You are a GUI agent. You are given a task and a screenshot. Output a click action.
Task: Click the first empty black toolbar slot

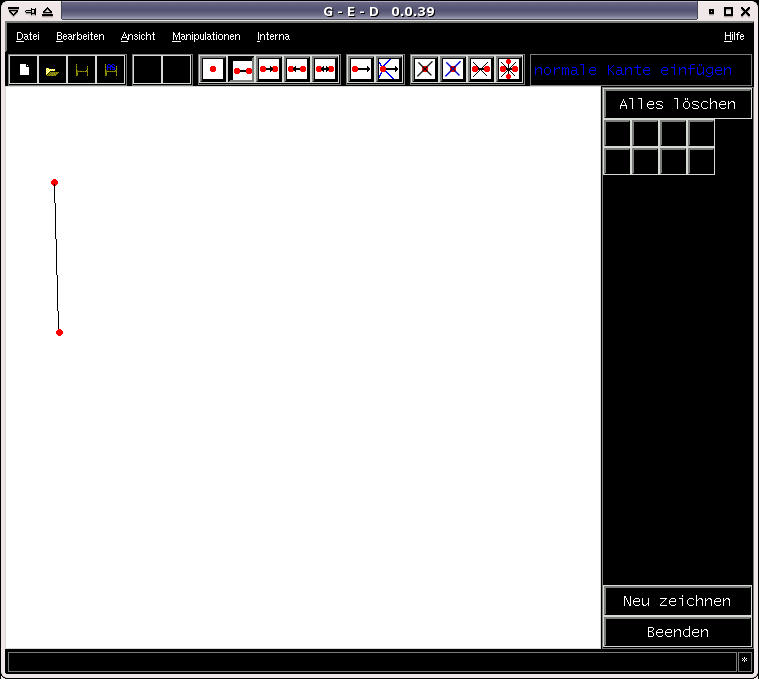coord(148,70)
